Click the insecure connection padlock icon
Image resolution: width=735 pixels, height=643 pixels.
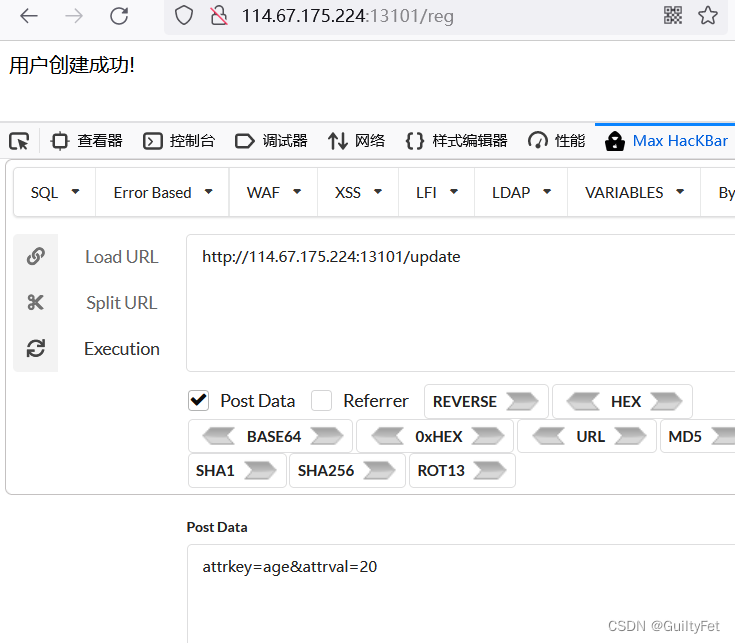click(218, 16)
